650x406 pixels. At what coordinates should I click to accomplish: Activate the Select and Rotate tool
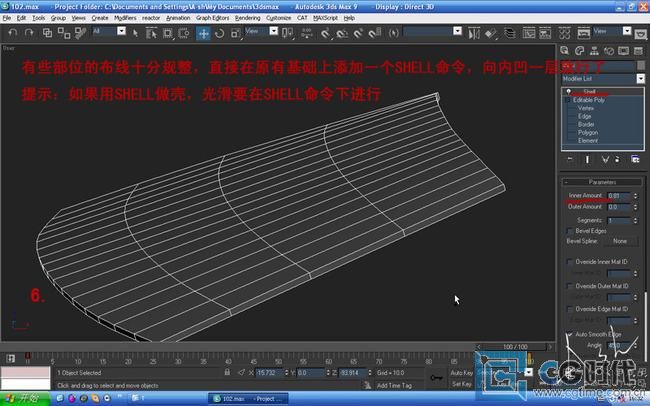220,33
